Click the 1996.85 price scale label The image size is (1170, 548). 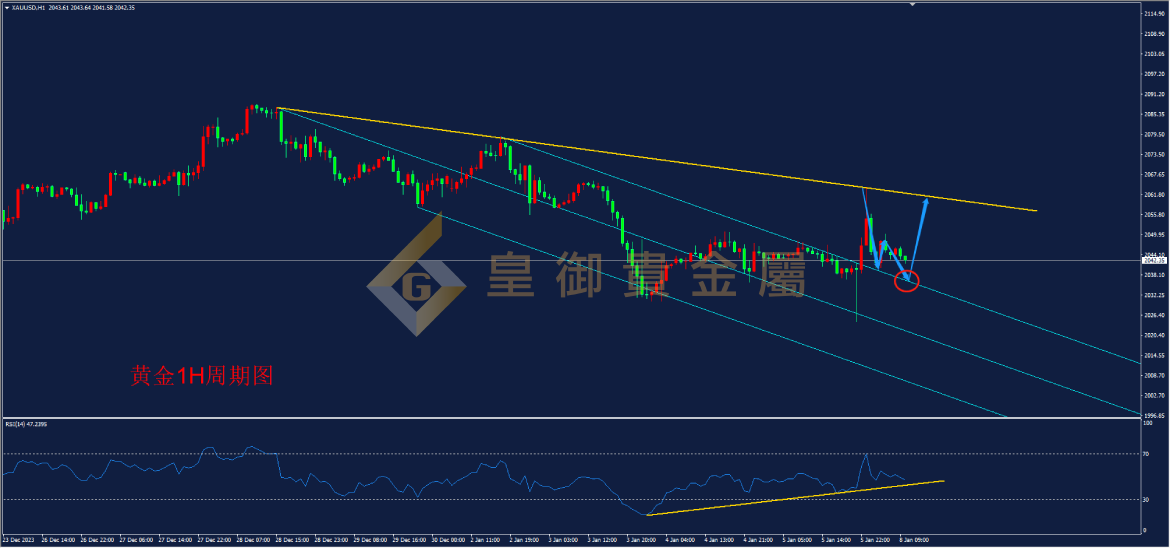(x=1155, y=415)
